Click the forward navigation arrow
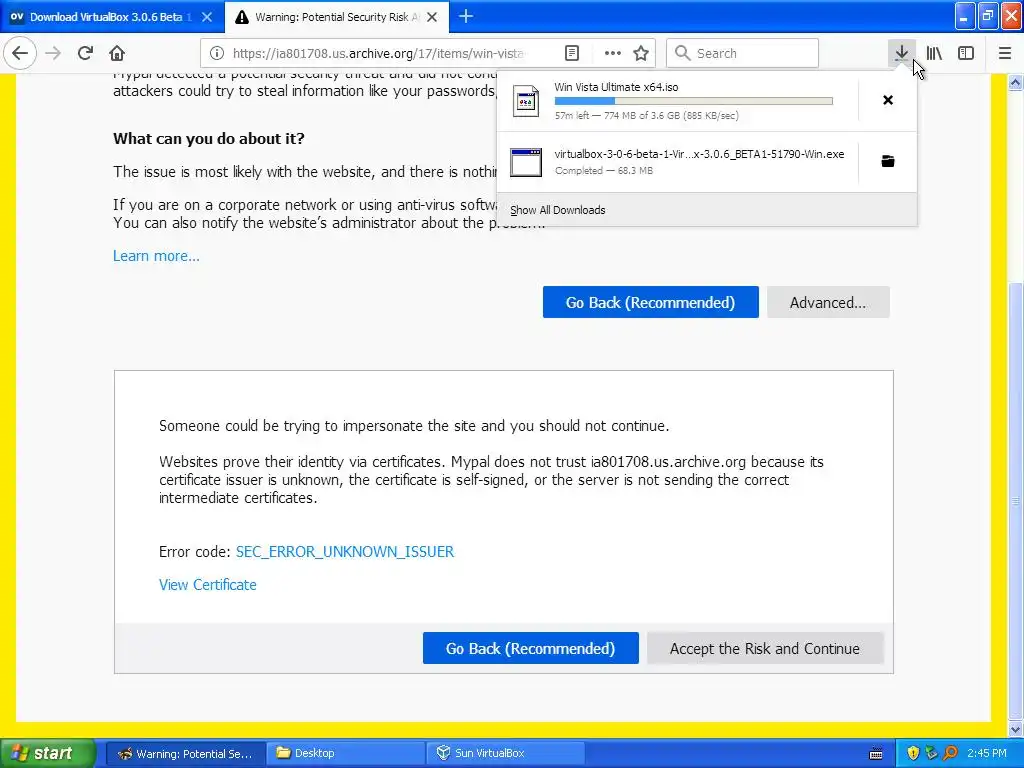 53,53
